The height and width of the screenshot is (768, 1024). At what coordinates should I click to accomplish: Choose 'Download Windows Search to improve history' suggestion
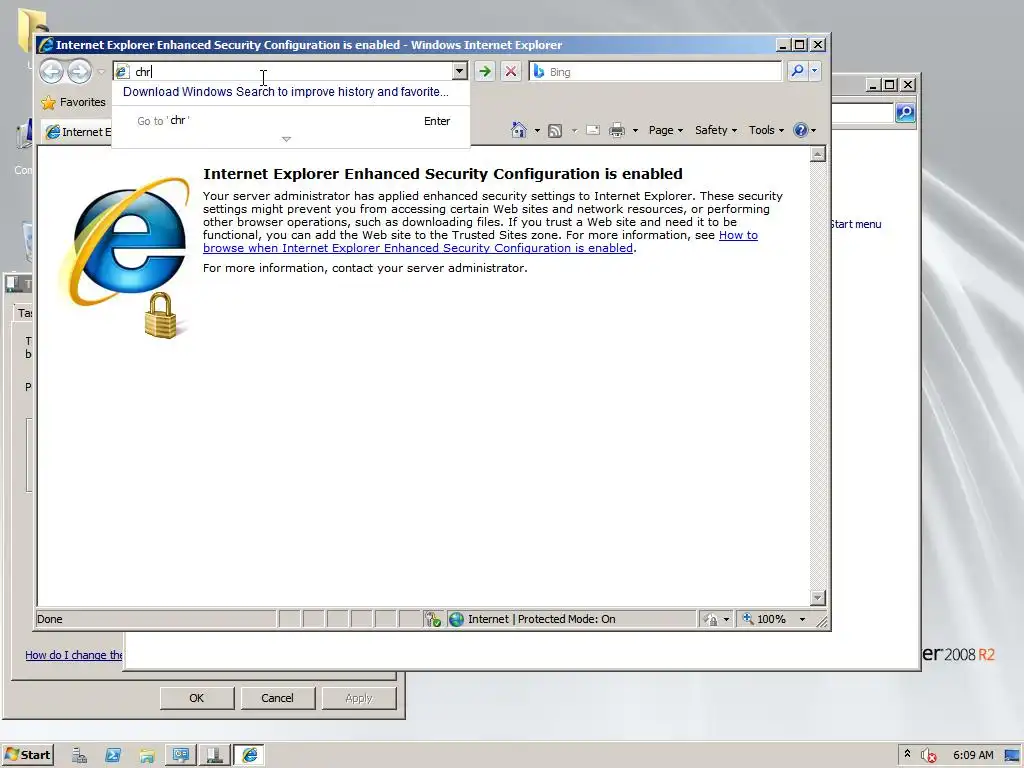(285, 91)
